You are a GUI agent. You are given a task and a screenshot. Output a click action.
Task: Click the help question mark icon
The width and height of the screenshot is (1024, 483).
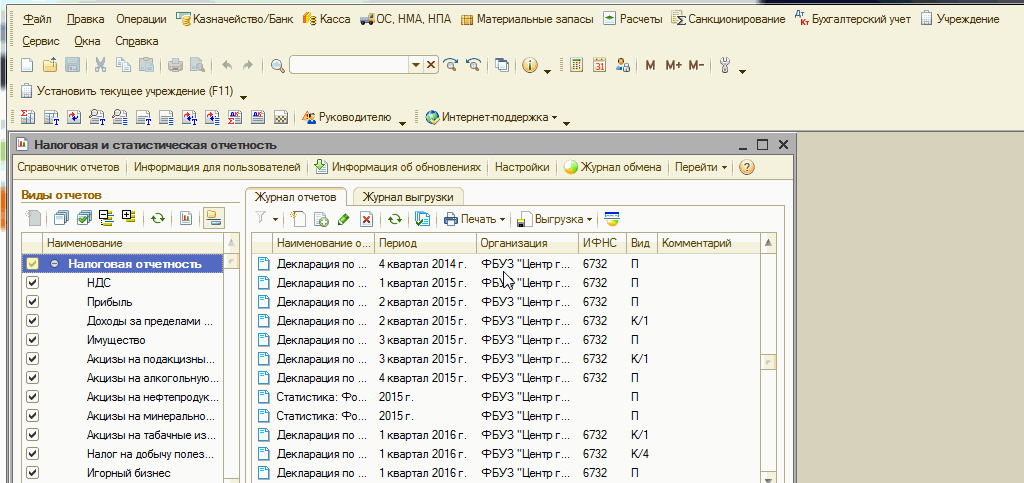746,167
